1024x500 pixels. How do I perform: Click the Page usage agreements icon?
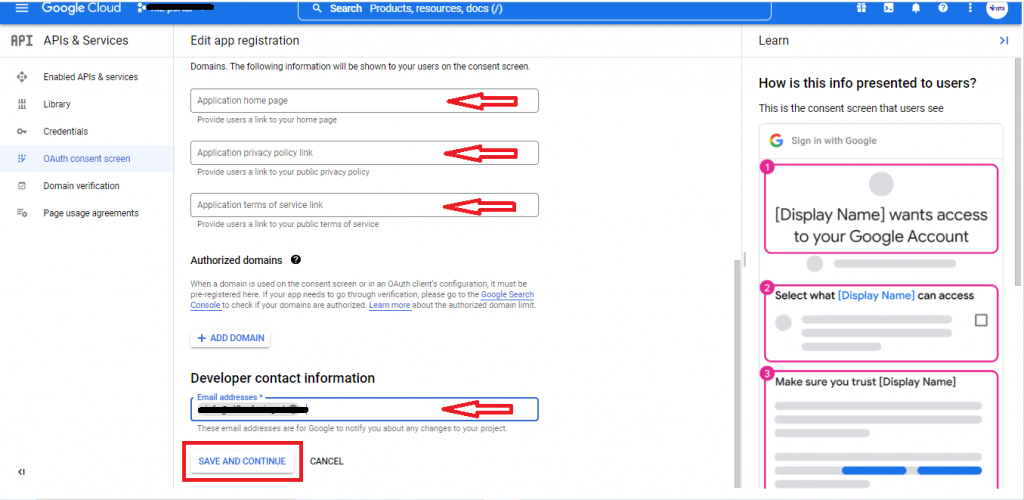[x=22, y=213]
